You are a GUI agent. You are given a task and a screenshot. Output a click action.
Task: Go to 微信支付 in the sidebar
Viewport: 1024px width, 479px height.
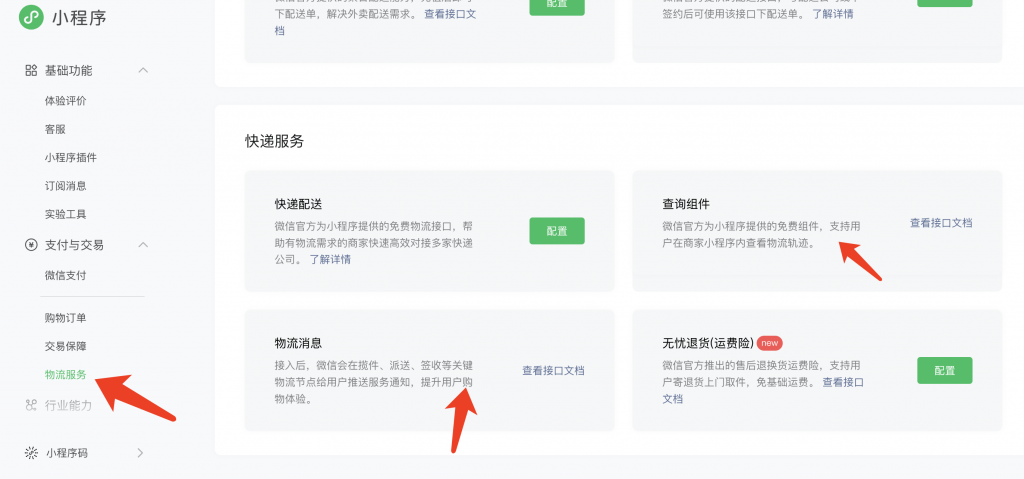tap(66, 275)
